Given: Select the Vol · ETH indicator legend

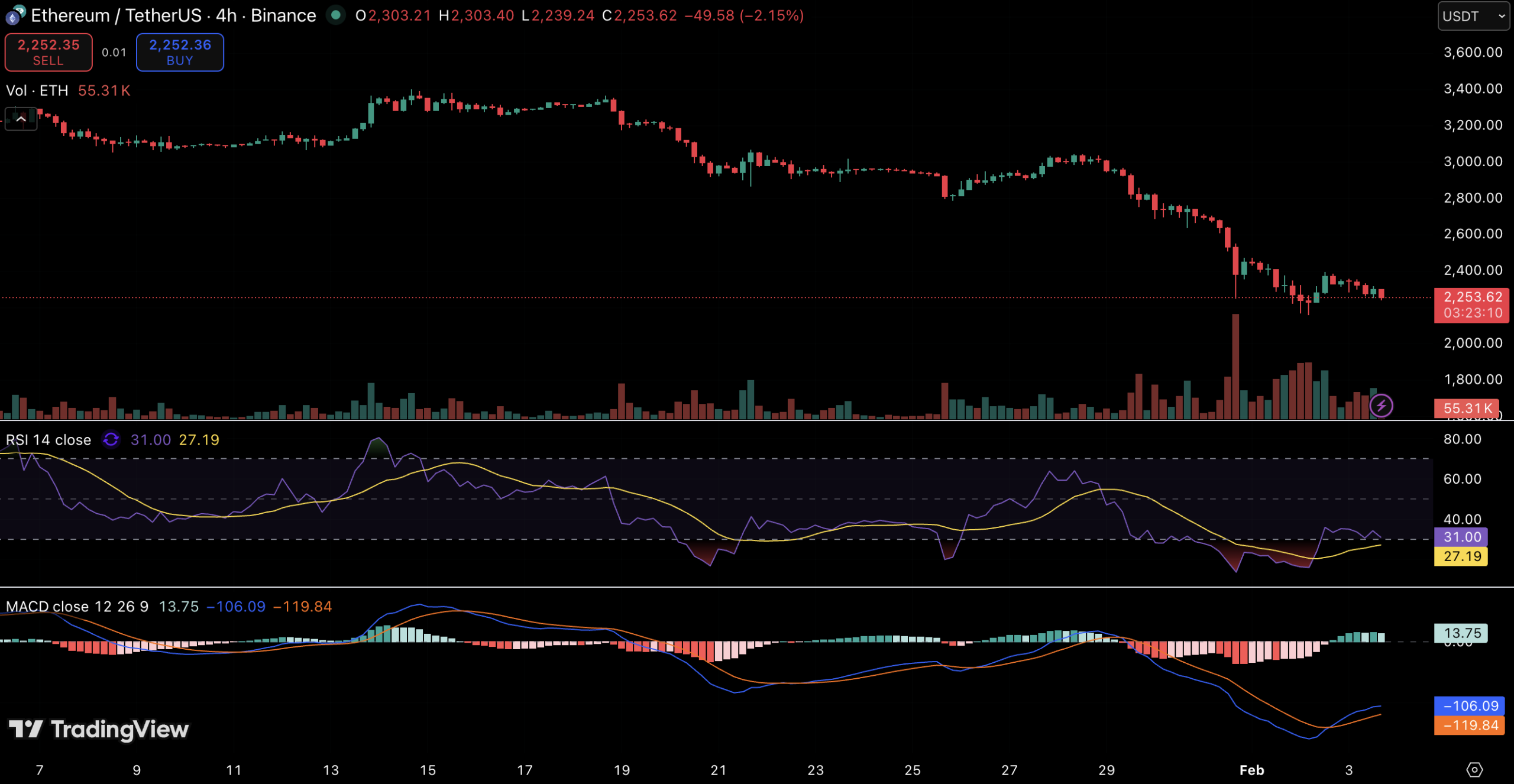Looking at the screenshot, I should (37, 90).
